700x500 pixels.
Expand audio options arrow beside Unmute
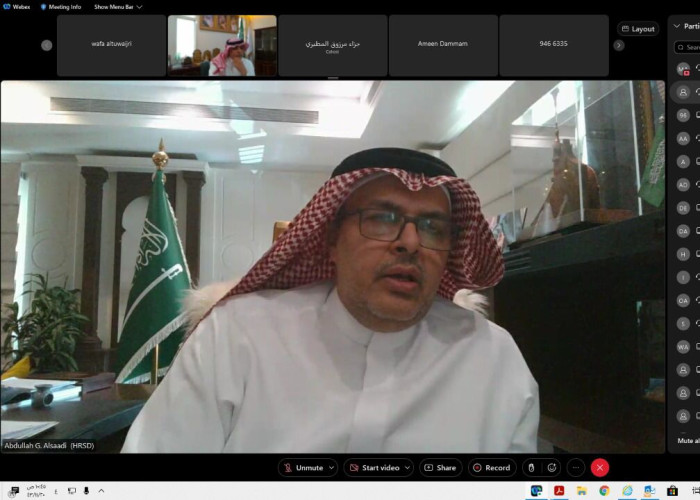[331, 467]
